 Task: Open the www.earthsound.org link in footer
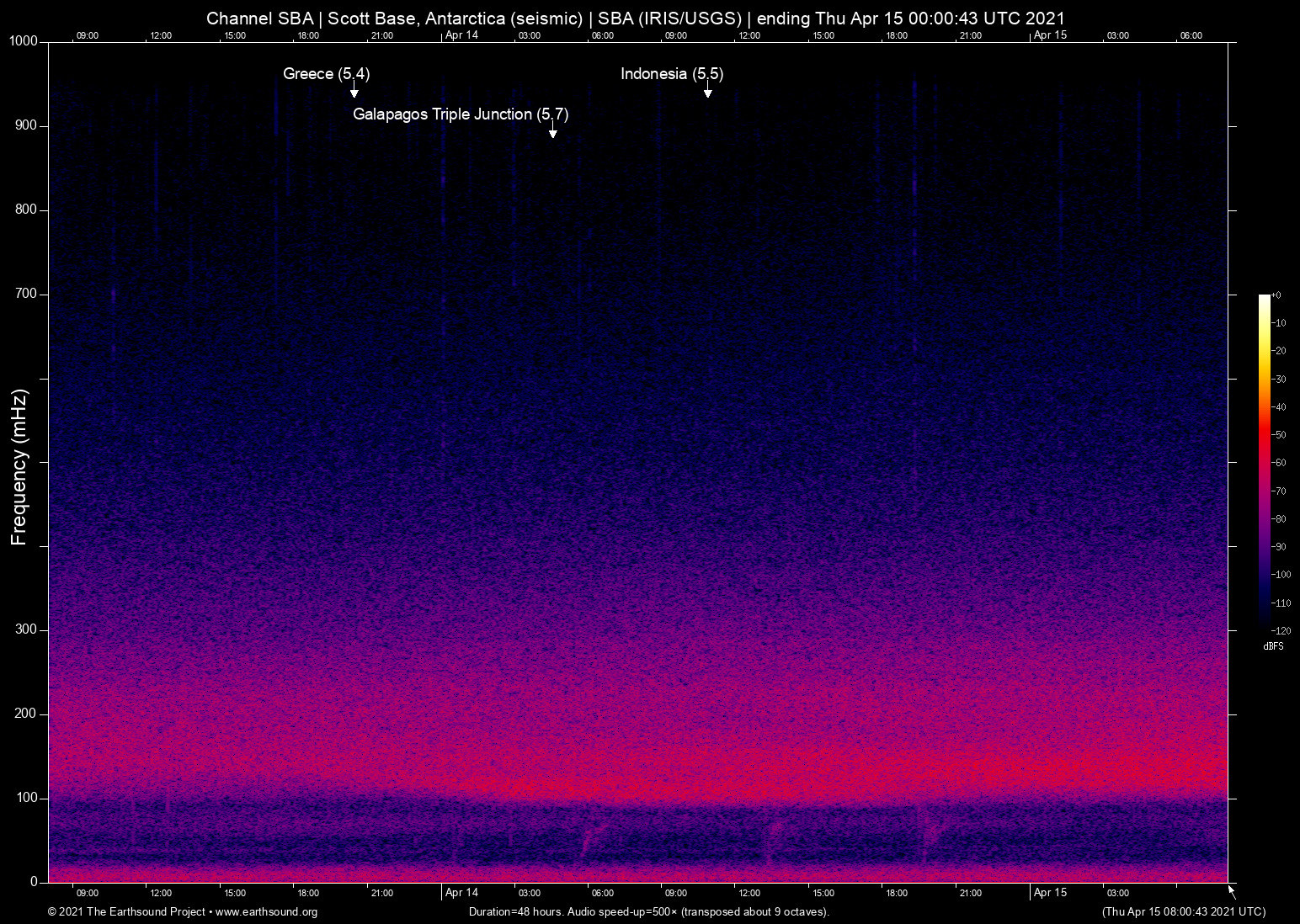pyautogui.click(x=266, y=912)
